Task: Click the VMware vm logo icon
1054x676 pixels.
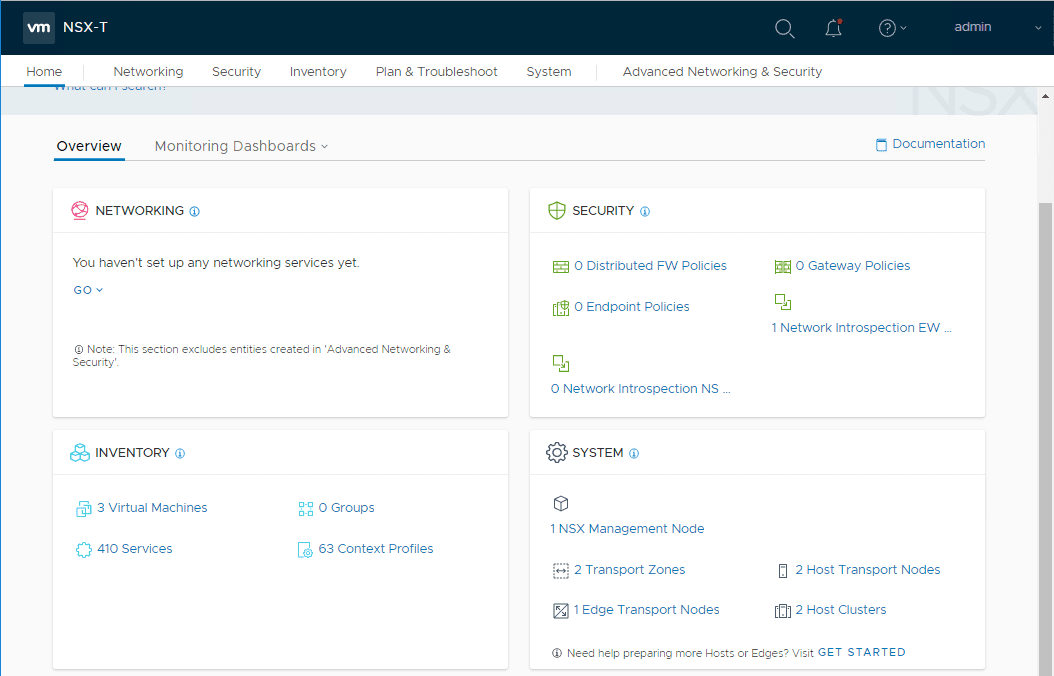Action: [x=39, y=28]
